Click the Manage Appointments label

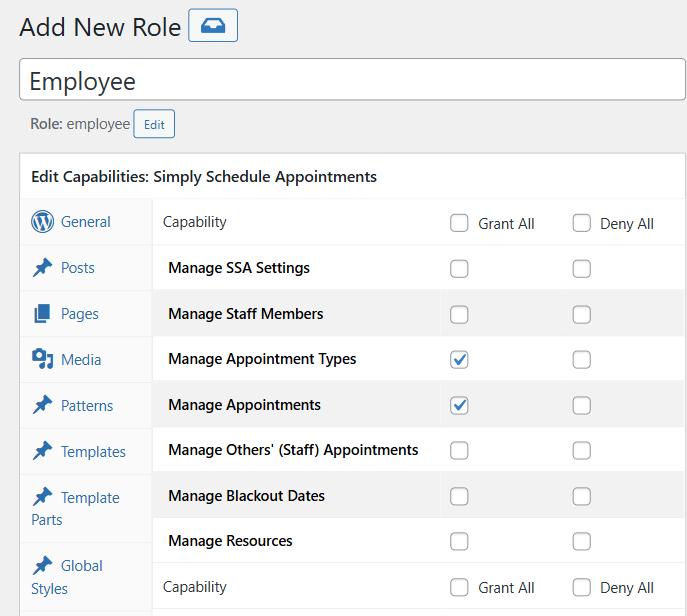tap(244, 405)
